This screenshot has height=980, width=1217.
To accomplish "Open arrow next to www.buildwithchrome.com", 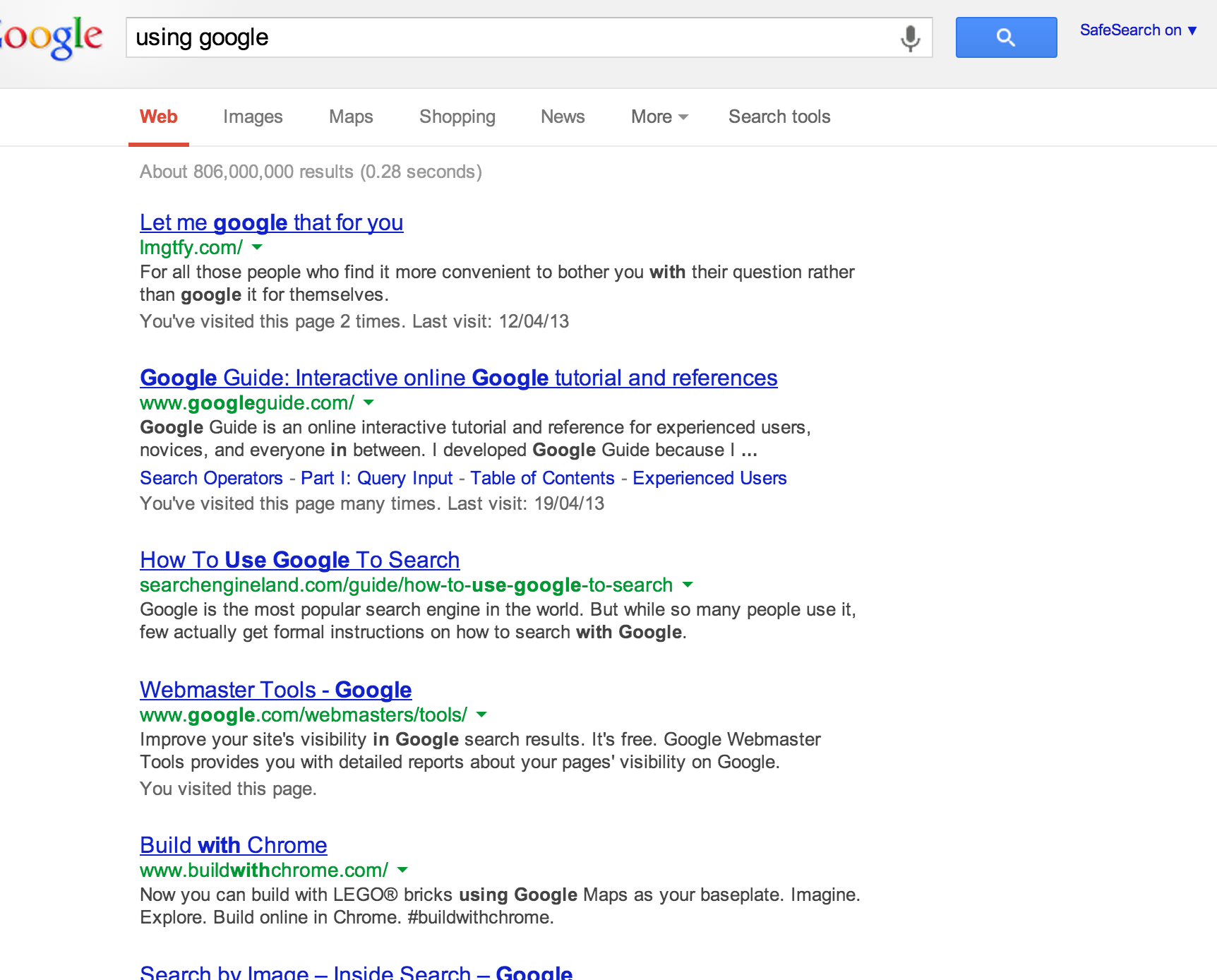I will tap(402, 870).
